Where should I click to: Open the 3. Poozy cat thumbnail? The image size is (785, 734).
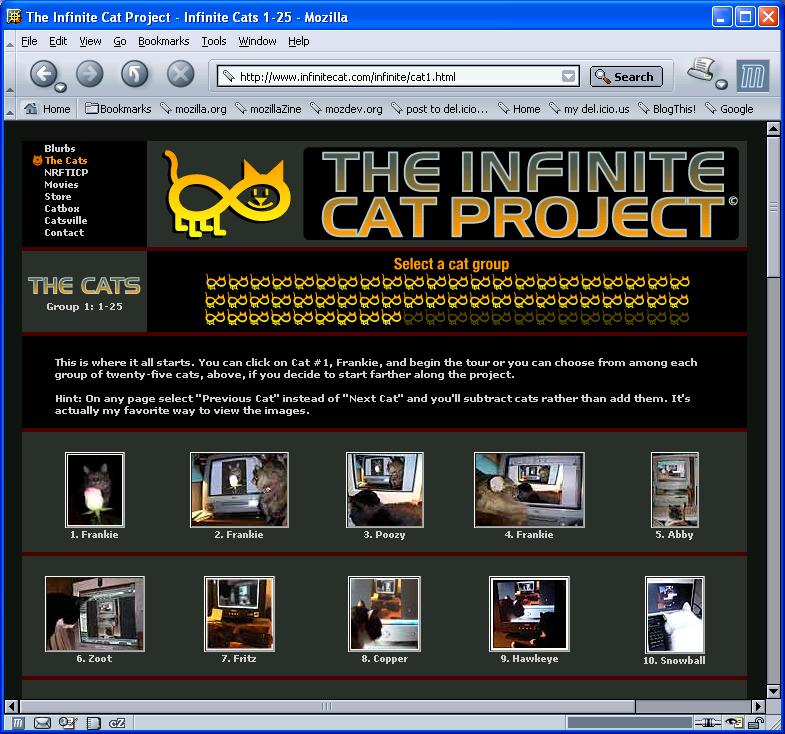click(384, 490)
